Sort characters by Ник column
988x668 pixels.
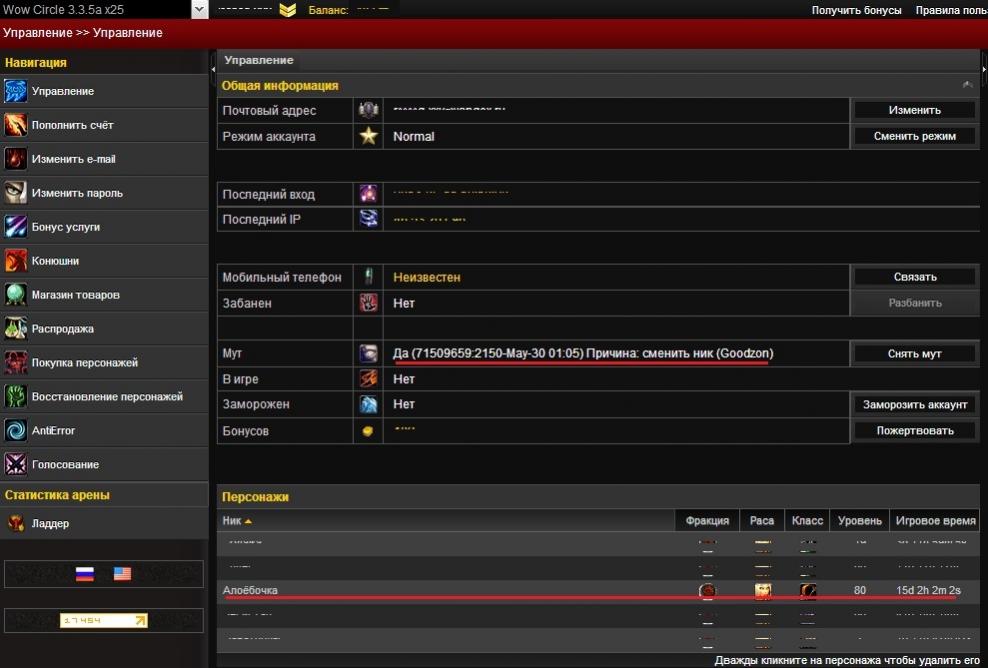coord(236,521)
